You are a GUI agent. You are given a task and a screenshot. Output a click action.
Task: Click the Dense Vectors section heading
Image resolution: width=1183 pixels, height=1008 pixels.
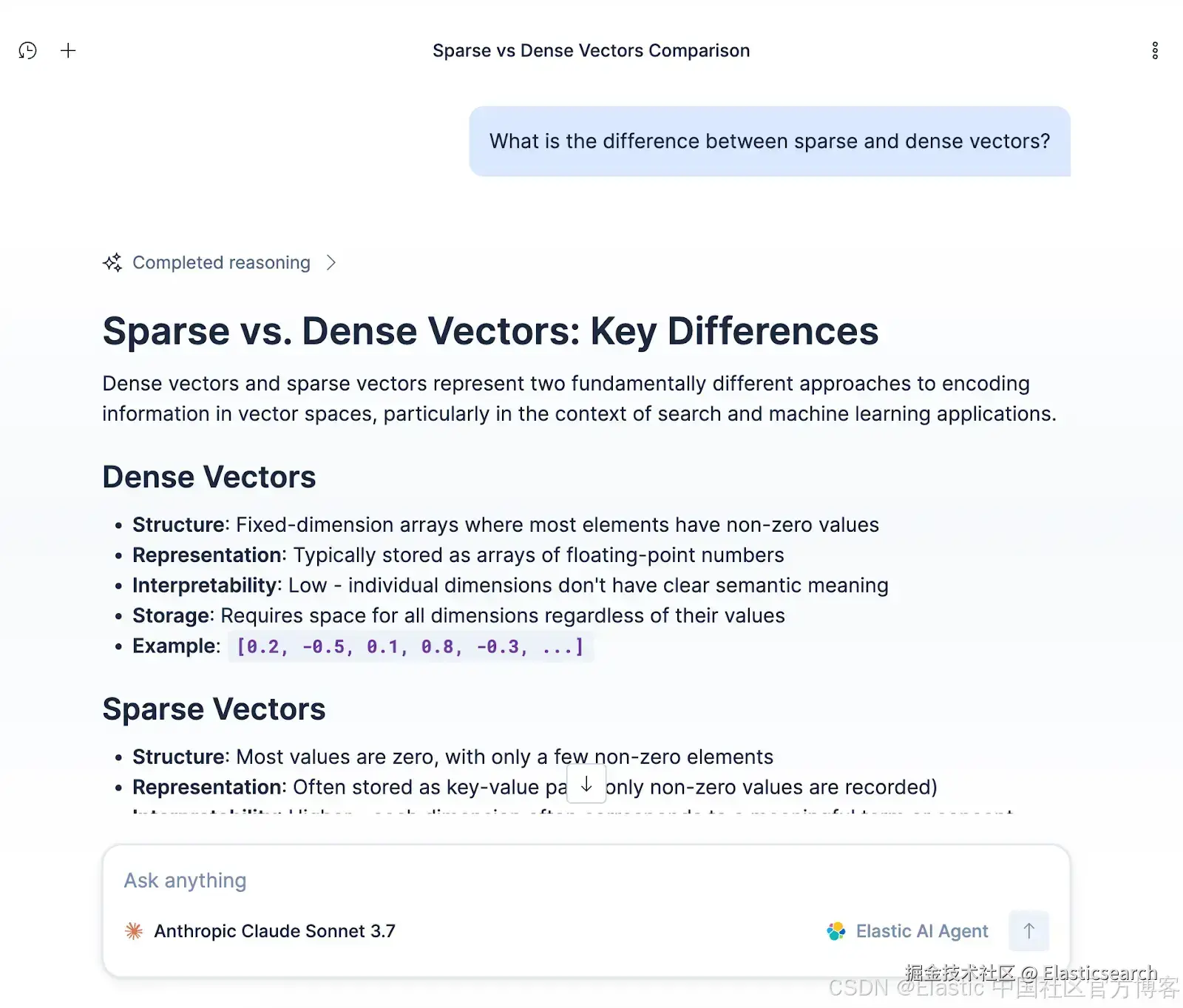209,477
